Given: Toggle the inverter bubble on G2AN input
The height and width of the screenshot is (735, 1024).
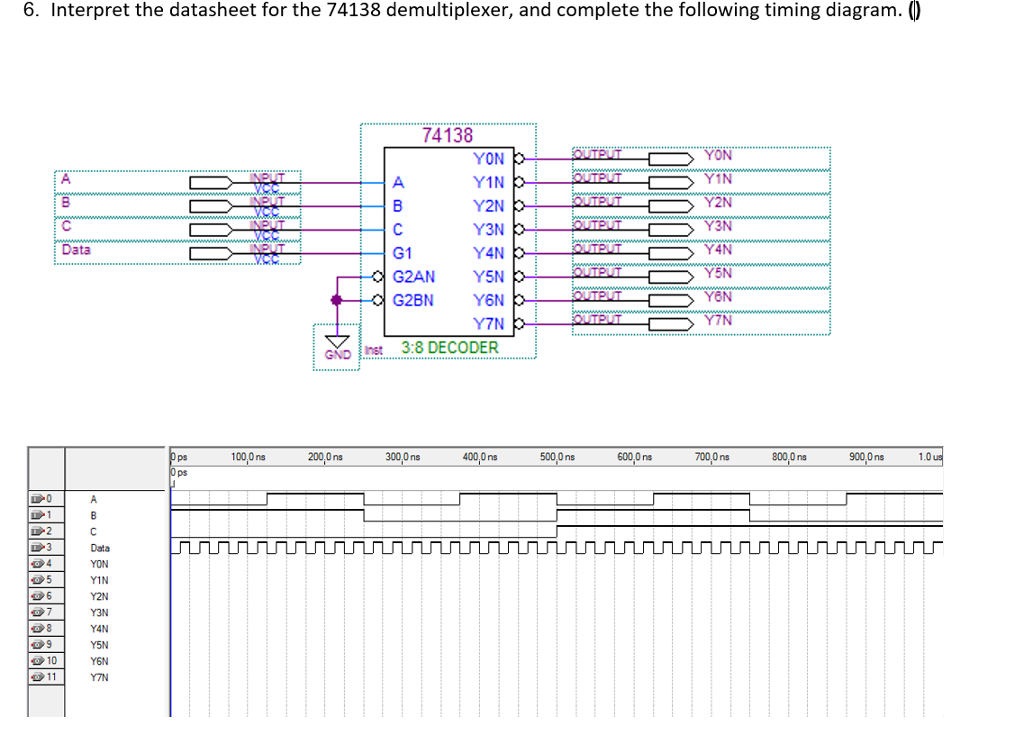Looking at the screenshot, I should tap(377, 275).
